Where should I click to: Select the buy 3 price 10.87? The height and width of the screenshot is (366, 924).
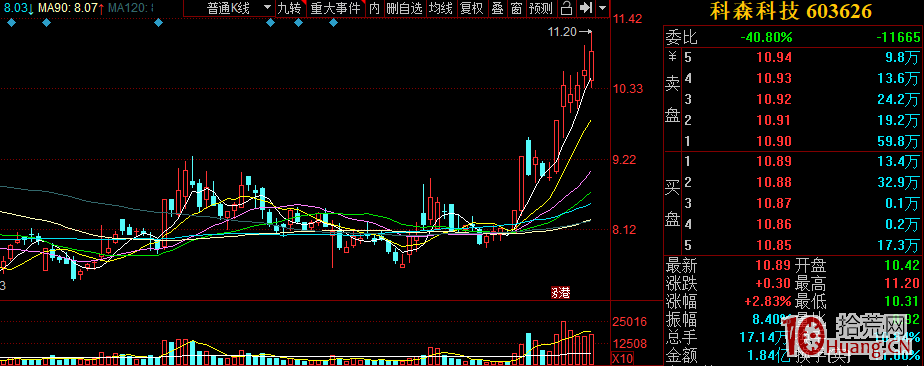point(774,204)
